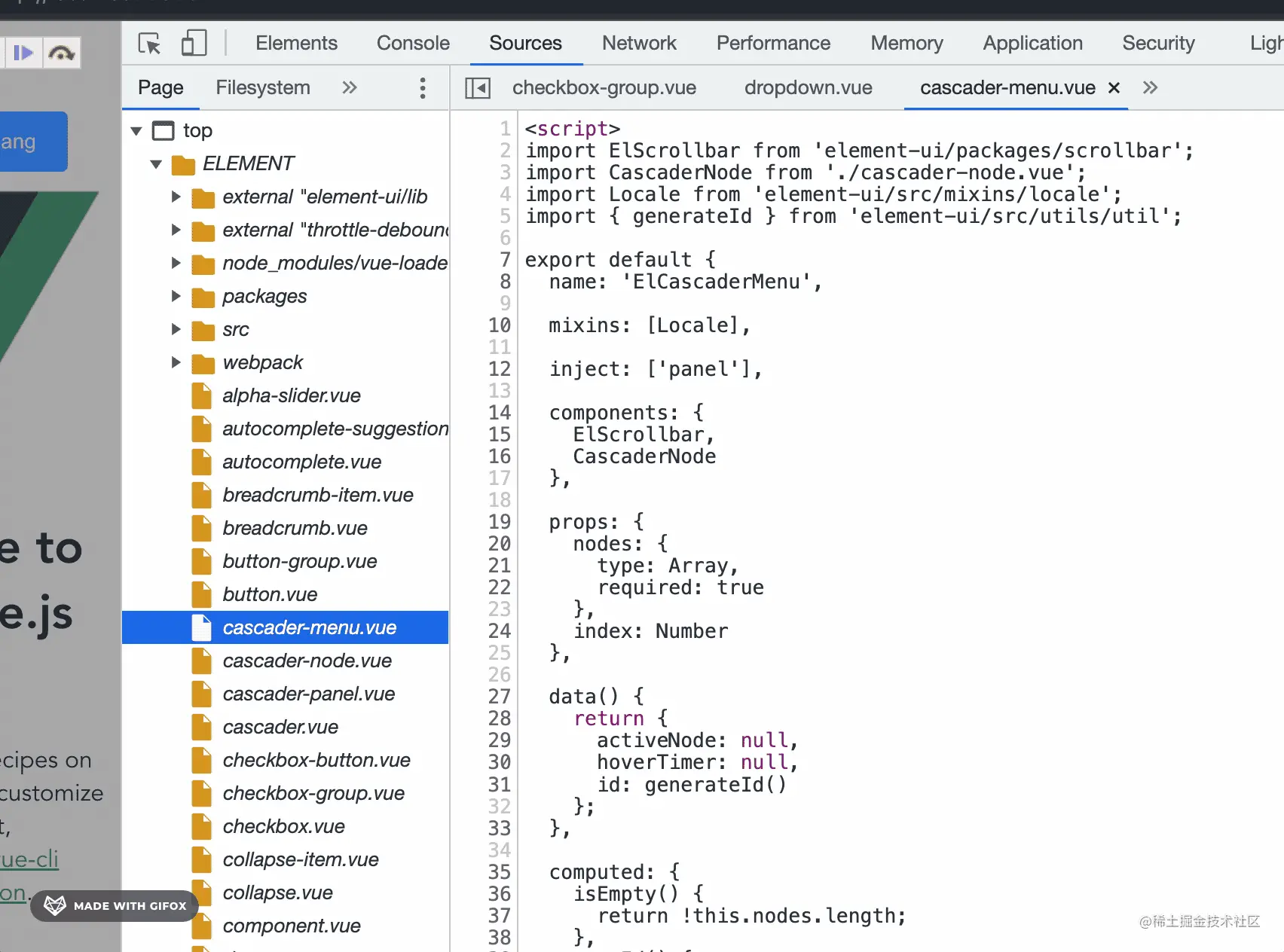Show more open editor tabs chevron
The image size is (1284, 952).
coord(1150,87)
